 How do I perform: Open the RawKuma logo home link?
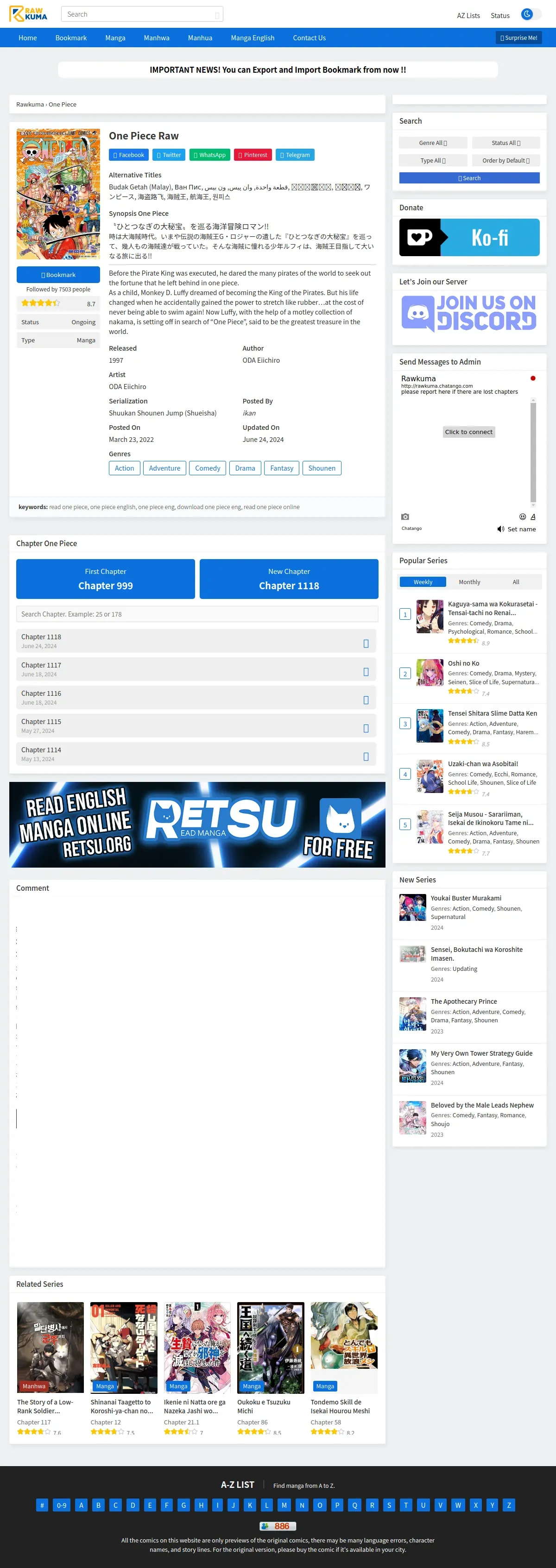pos(28,14)
